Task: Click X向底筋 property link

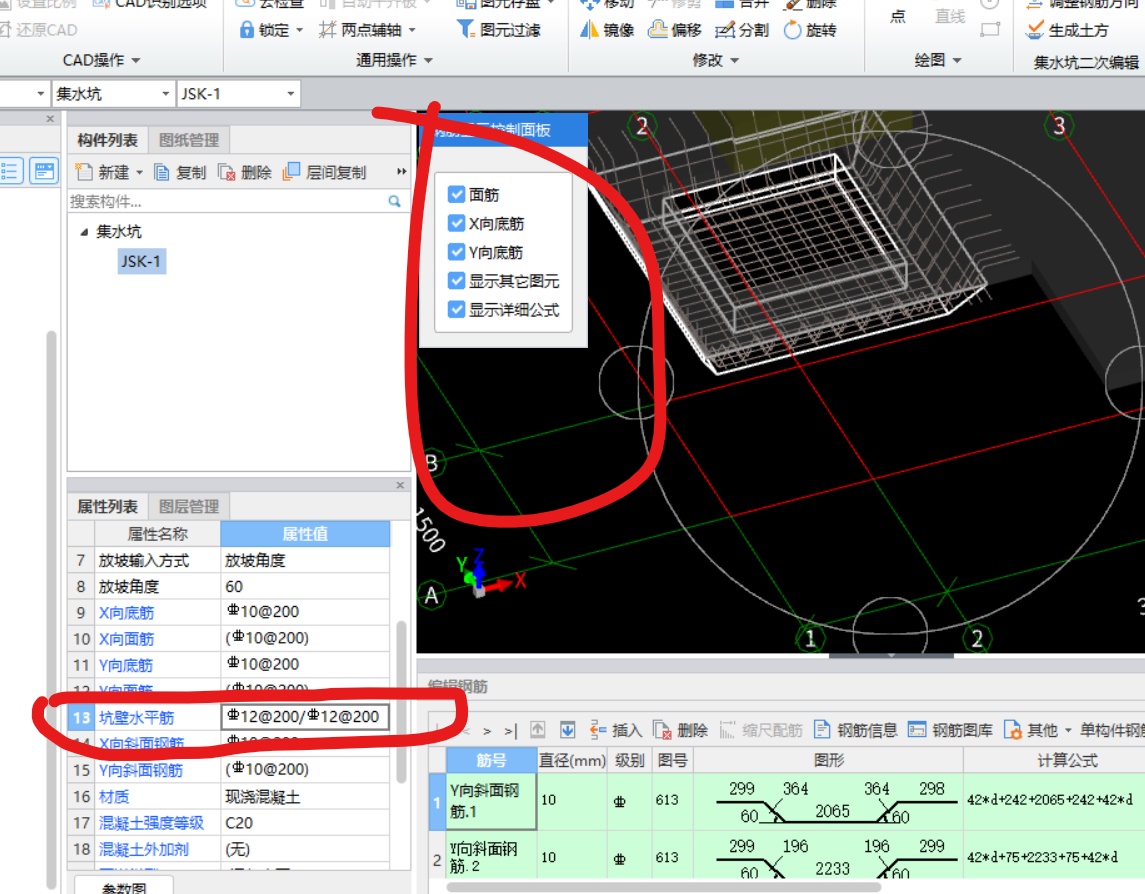Action: click(126, 612)
